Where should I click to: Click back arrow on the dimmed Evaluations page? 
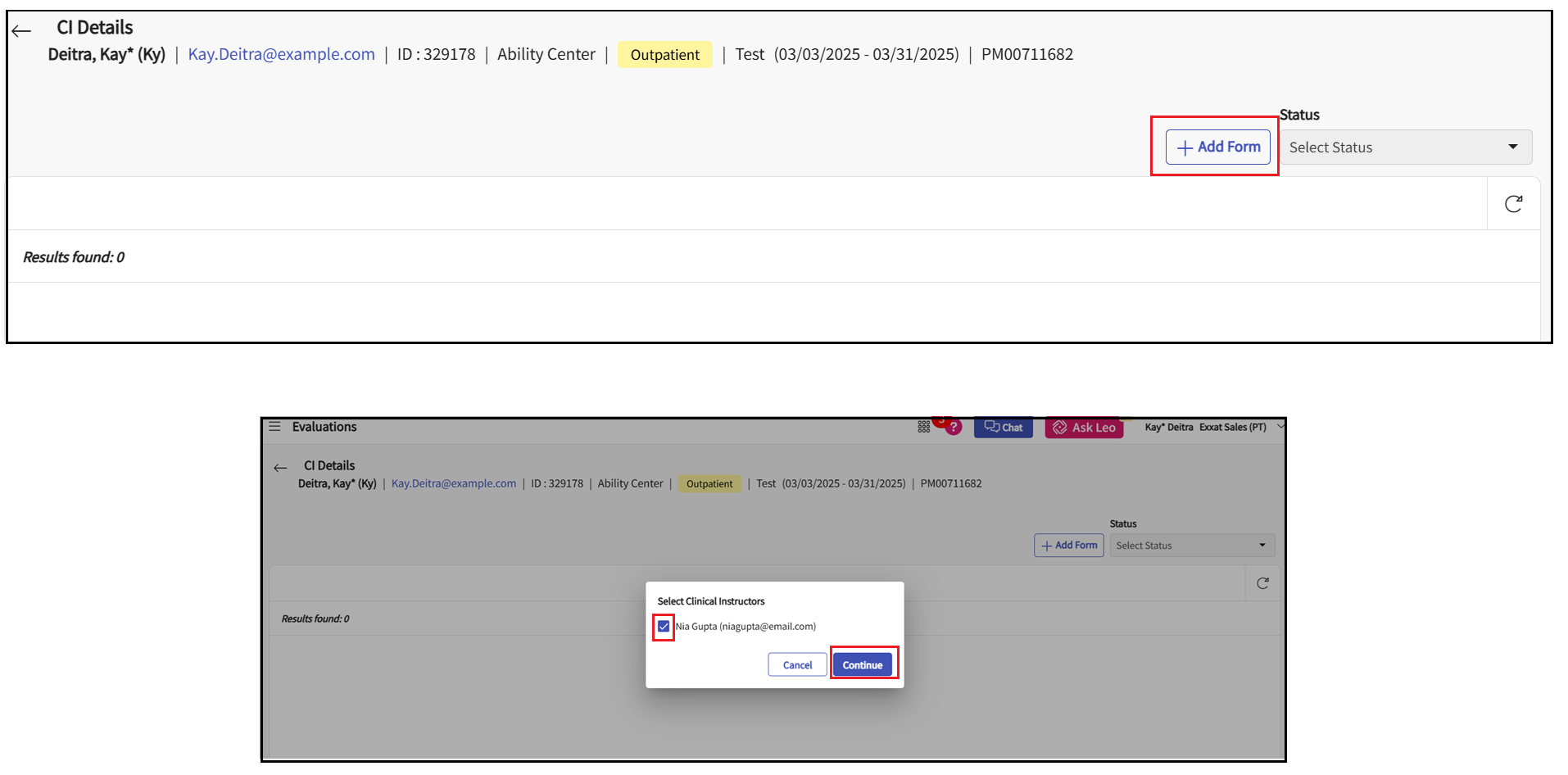280,468
